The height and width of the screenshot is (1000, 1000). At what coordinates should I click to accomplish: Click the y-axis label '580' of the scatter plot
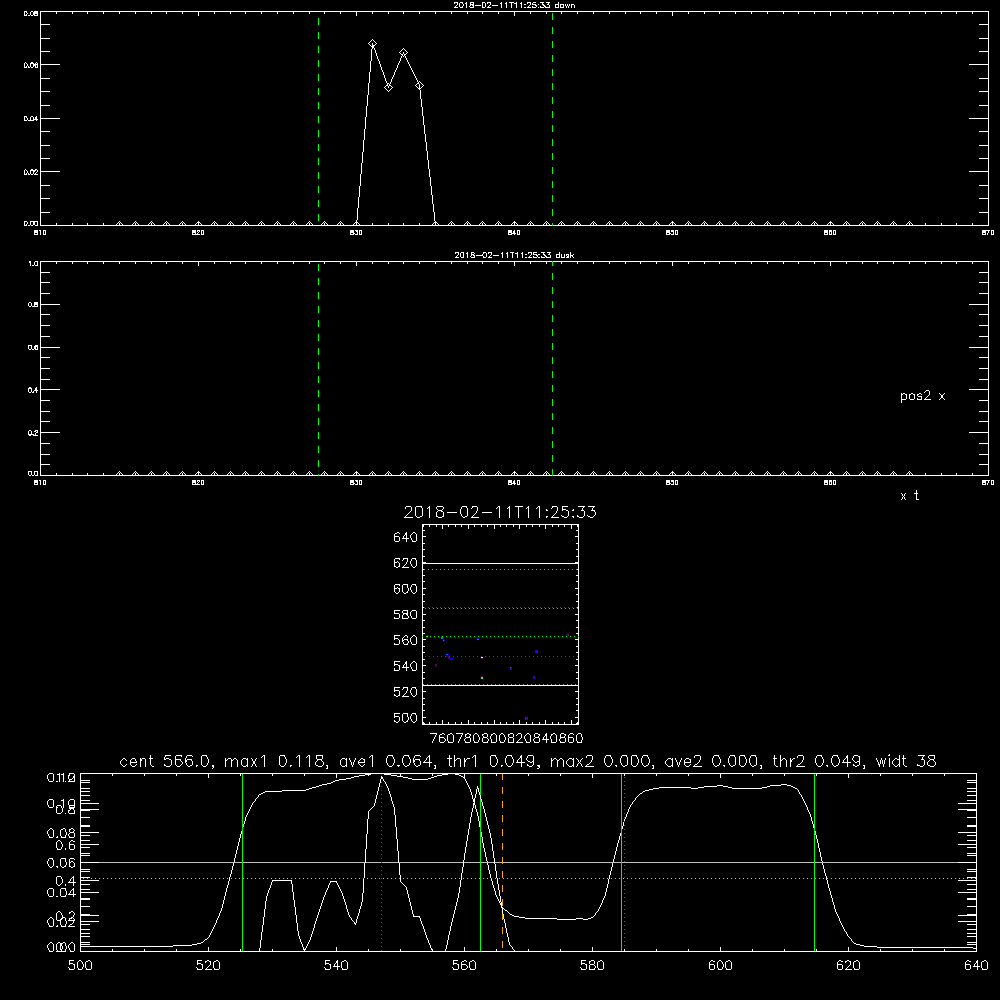(406, 615)
